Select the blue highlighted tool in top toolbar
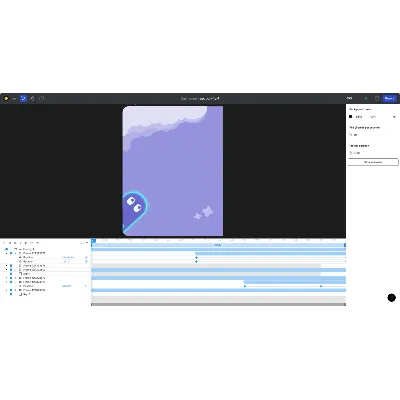The width and height of the screenshot is (400, 400). point(23,98)
